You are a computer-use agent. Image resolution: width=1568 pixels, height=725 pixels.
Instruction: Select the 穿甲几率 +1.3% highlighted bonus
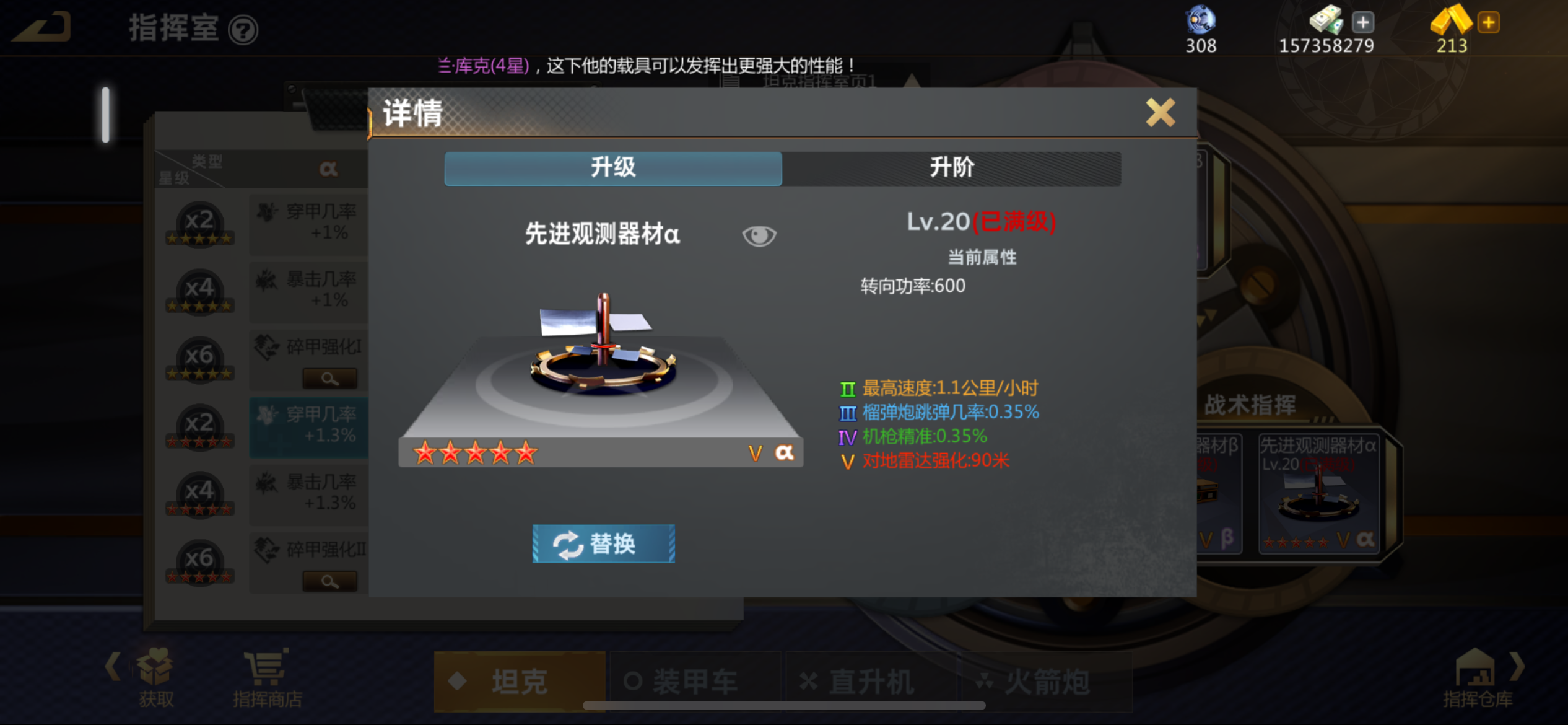pos(309,427)
